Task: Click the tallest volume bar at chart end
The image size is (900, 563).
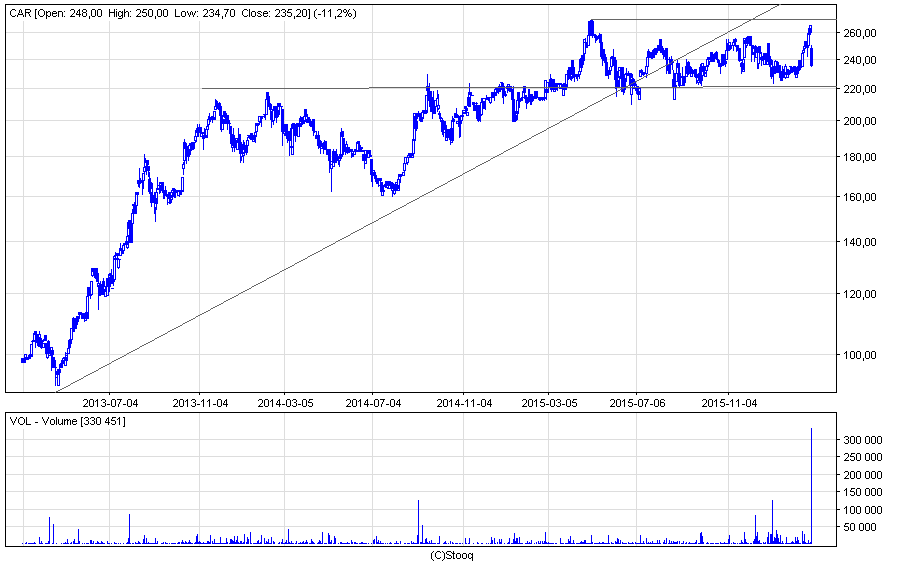Action: click(811, 486)
